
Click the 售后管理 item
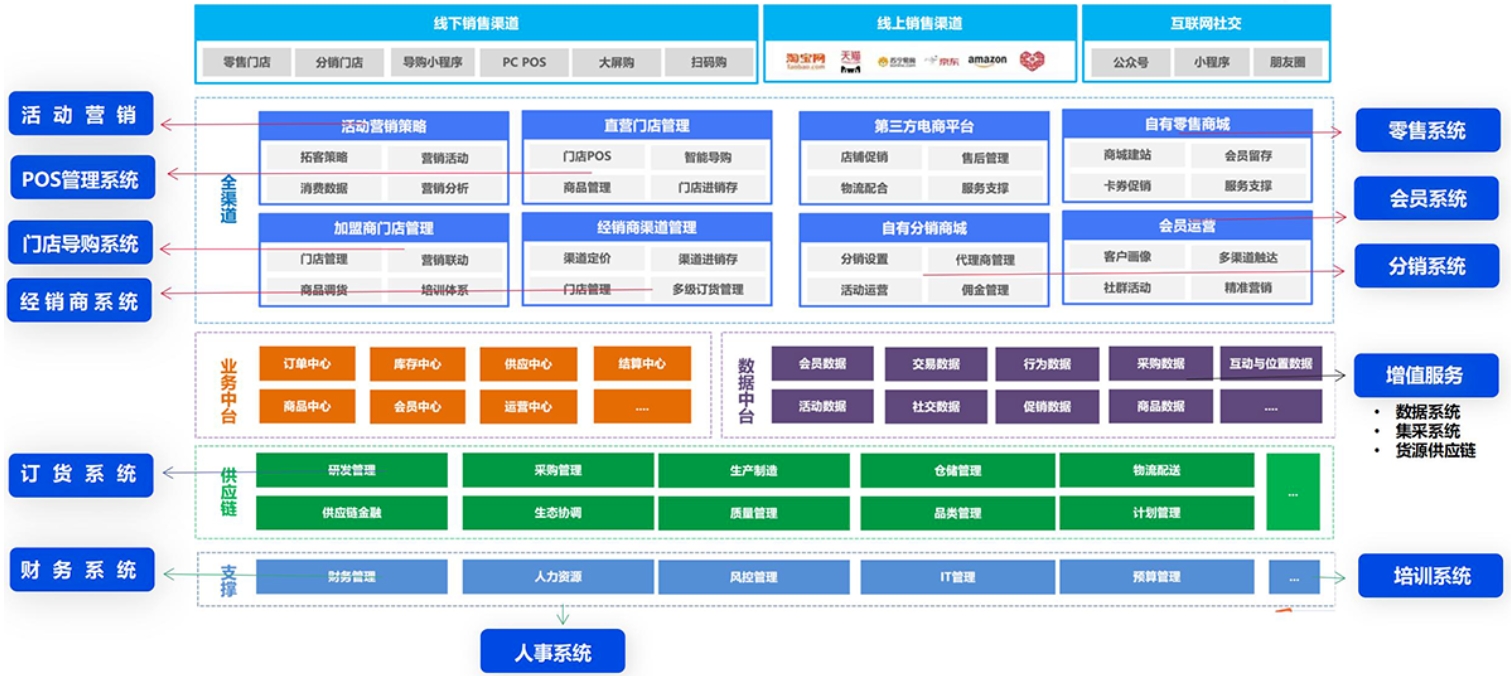pos(985,158)
